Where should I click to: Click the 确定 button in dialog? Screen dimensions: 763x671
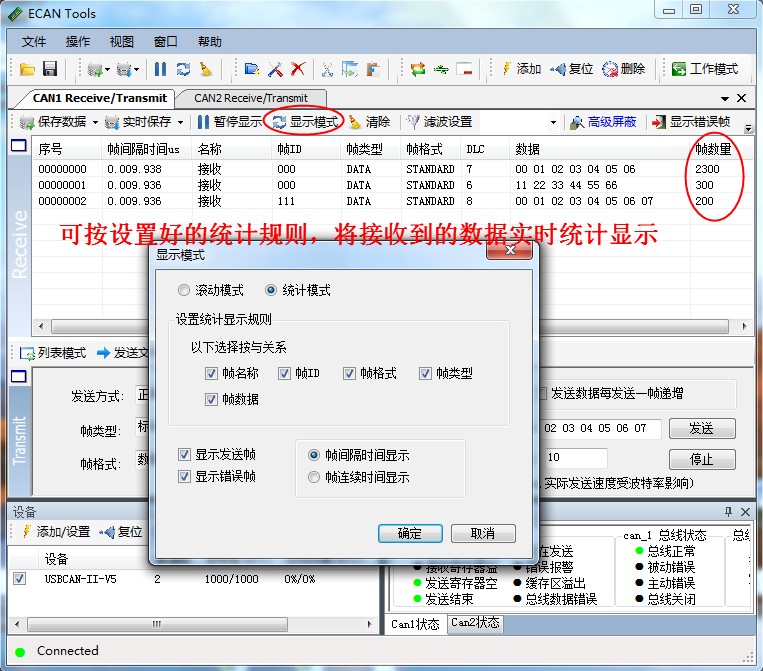pos(410,533)
